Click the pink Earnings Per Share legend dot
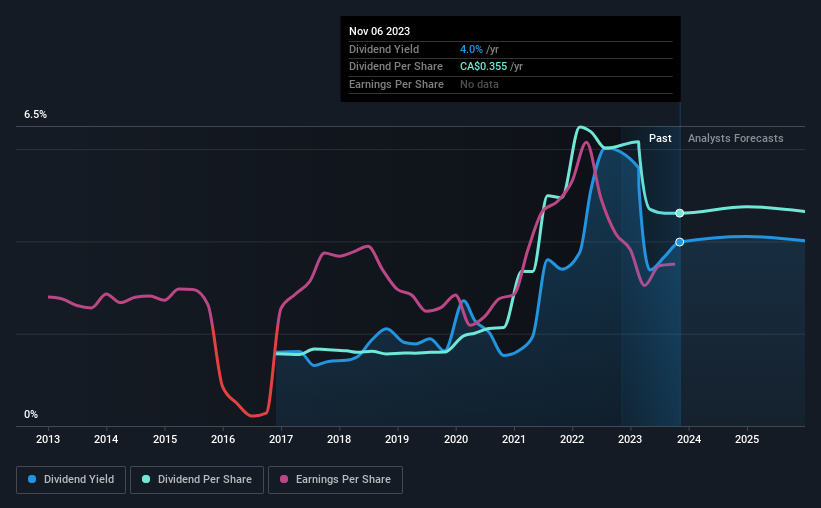The width and height of the screenshot is (821, 508). pos(284,479)
